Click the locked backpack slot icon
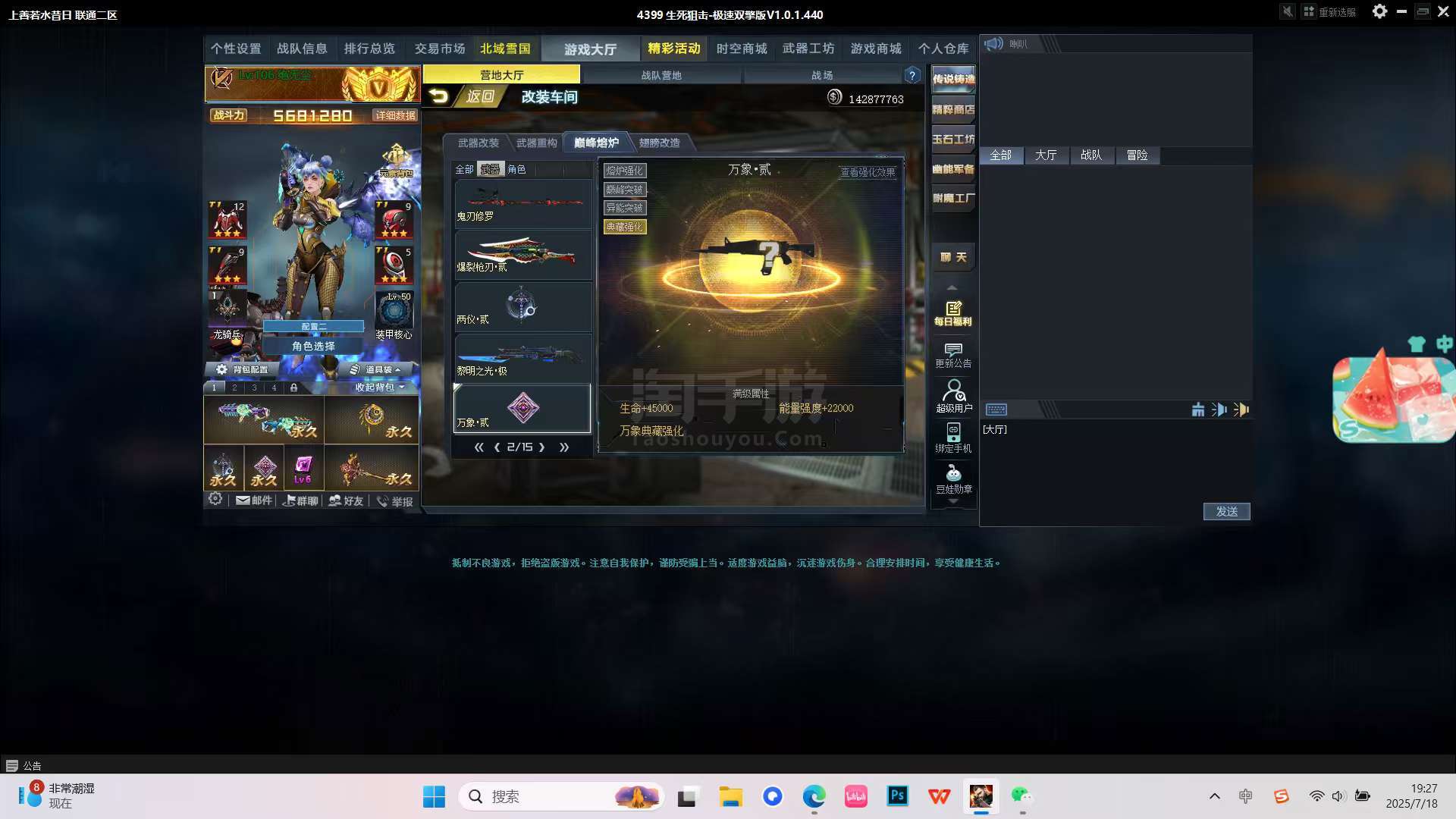The image size is (1456, 819). click(293, 388)
